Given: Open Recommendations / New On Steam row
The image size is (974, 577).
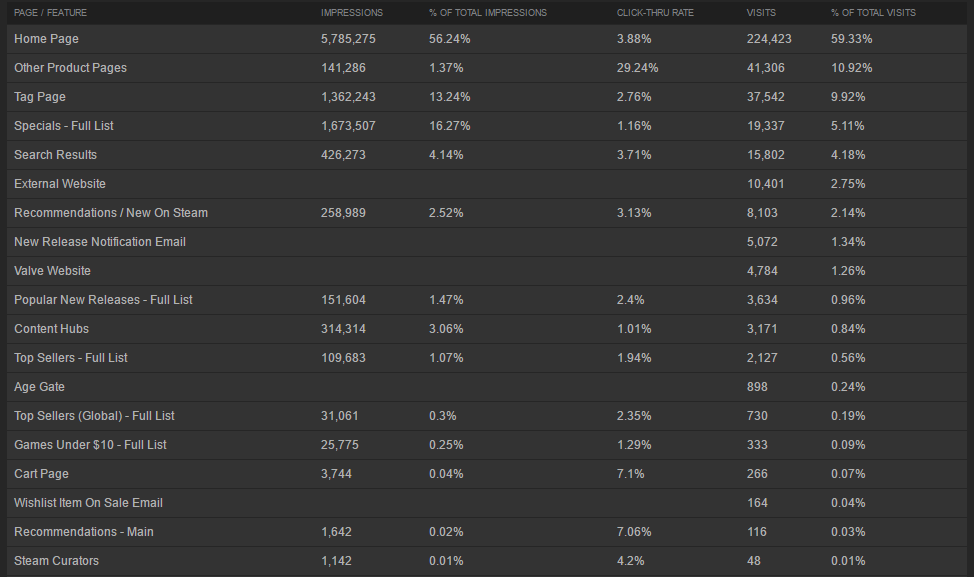Looking at the screenshot, I should point(487,212).
